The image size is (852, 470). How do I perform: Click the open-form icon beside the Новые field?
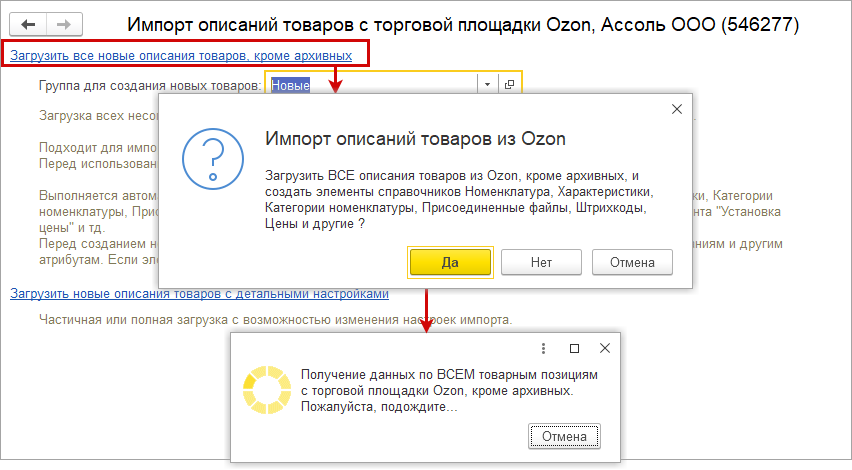click(x=509, y=85)
